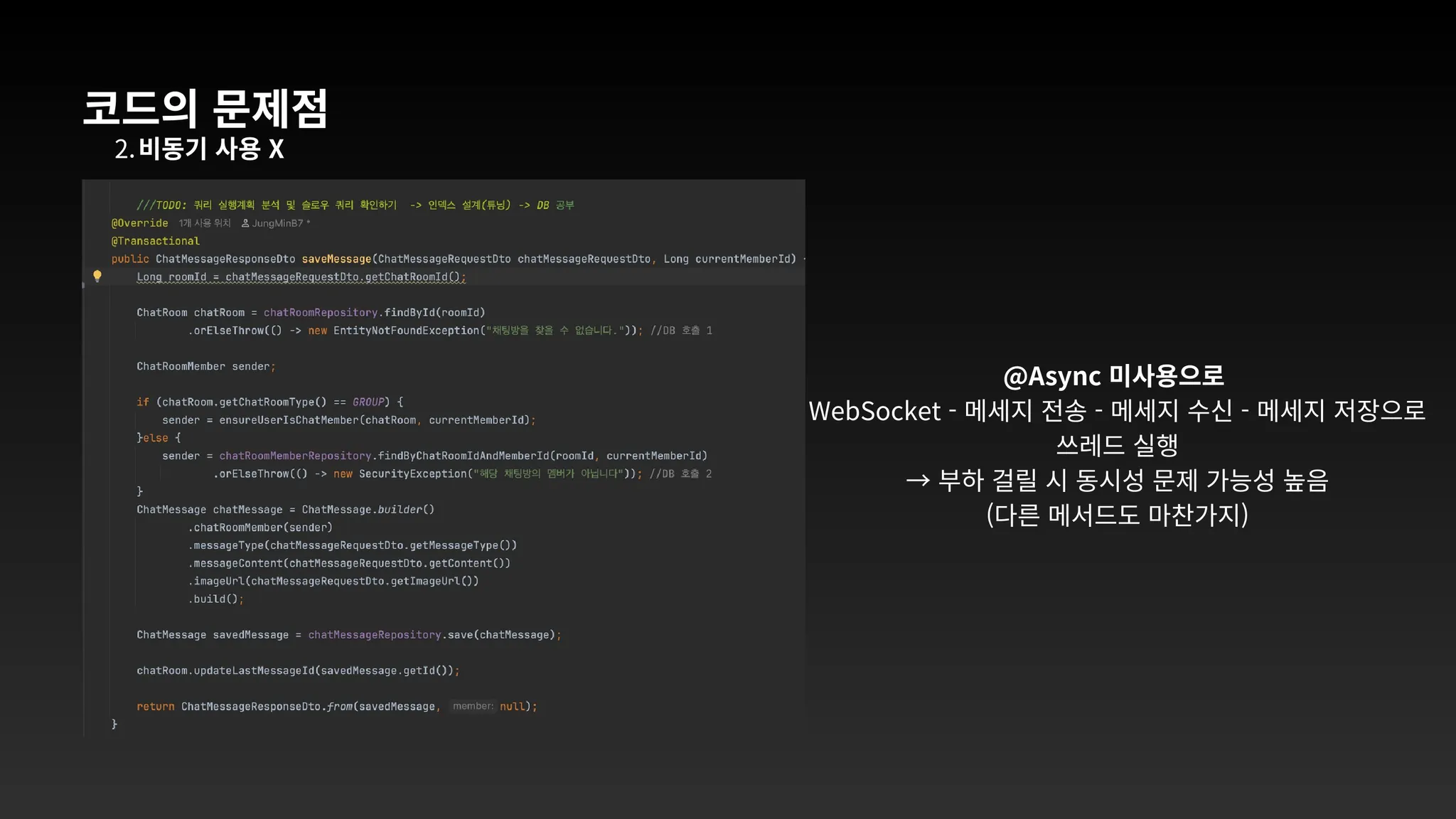Click the @Transactional annotation
The width and height of the screenshot is (1456, 819).
click(x=155, y=241)
